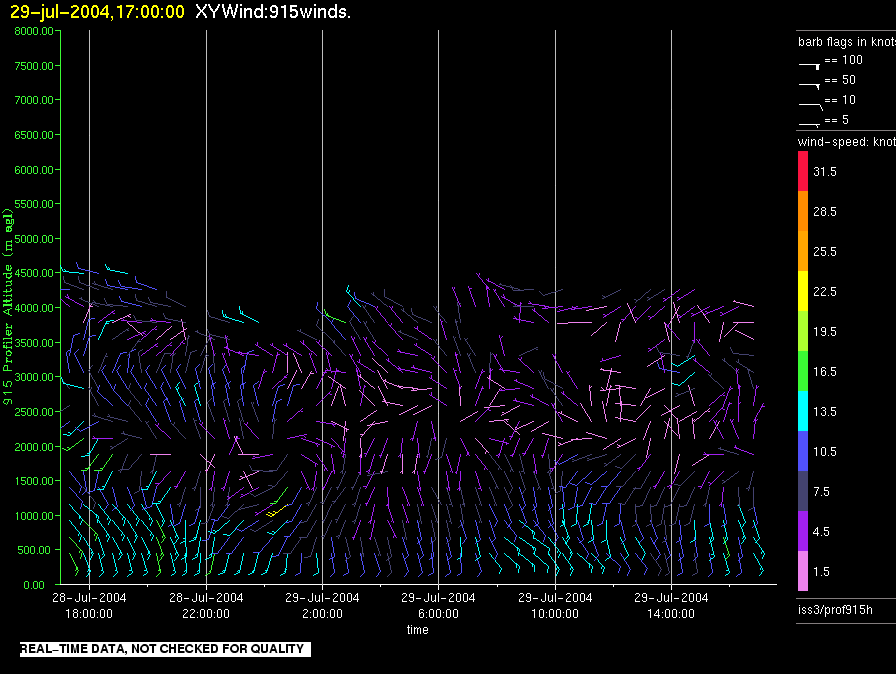Screen dimensions: 896x674
Task: Click the 100-knot barb flag symbol
Action: pyautogui.click(x=809, y=66)
